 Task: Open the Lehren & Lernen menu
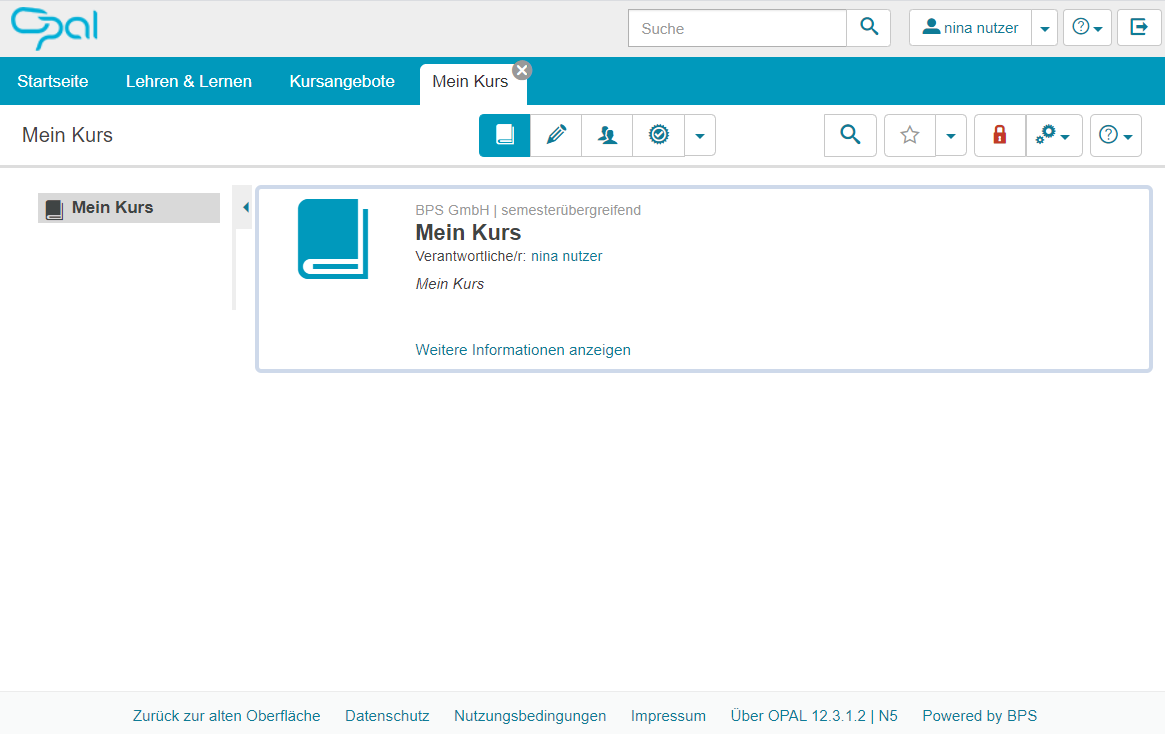tap(188, 81)
